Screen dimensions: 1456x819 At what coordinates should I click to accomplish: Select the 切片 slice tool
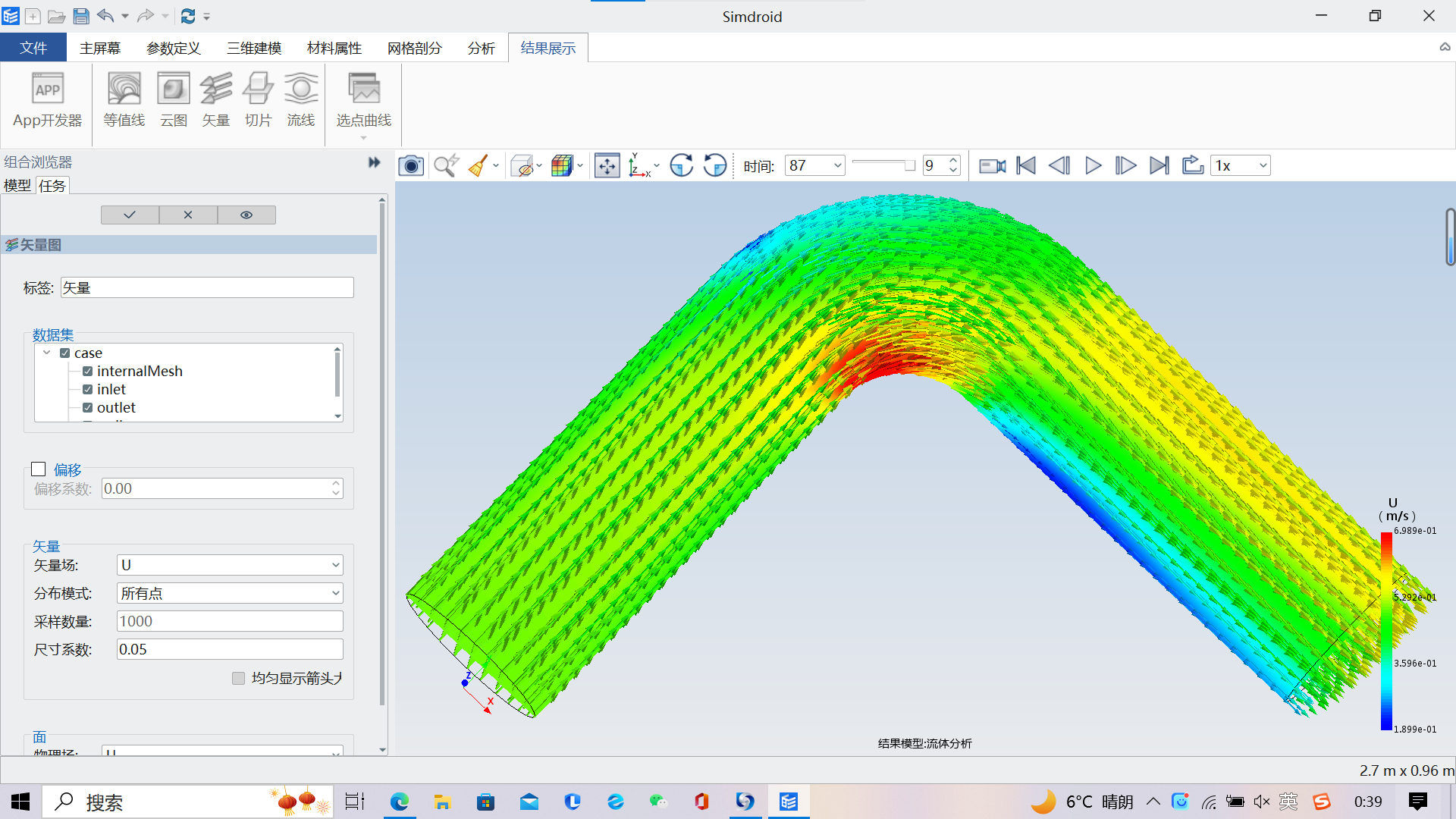coord(259,100)
